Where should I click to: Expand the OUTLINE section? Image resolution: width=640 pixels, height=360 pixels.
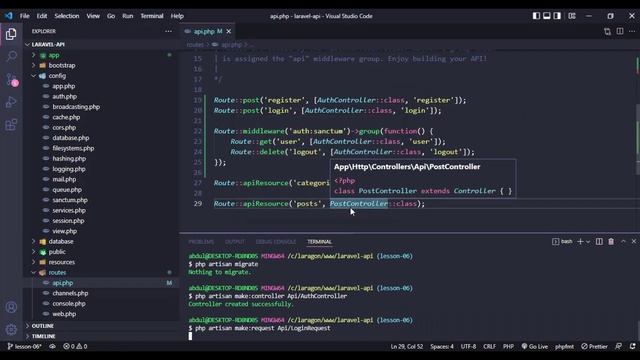click(x=101, y=326)
